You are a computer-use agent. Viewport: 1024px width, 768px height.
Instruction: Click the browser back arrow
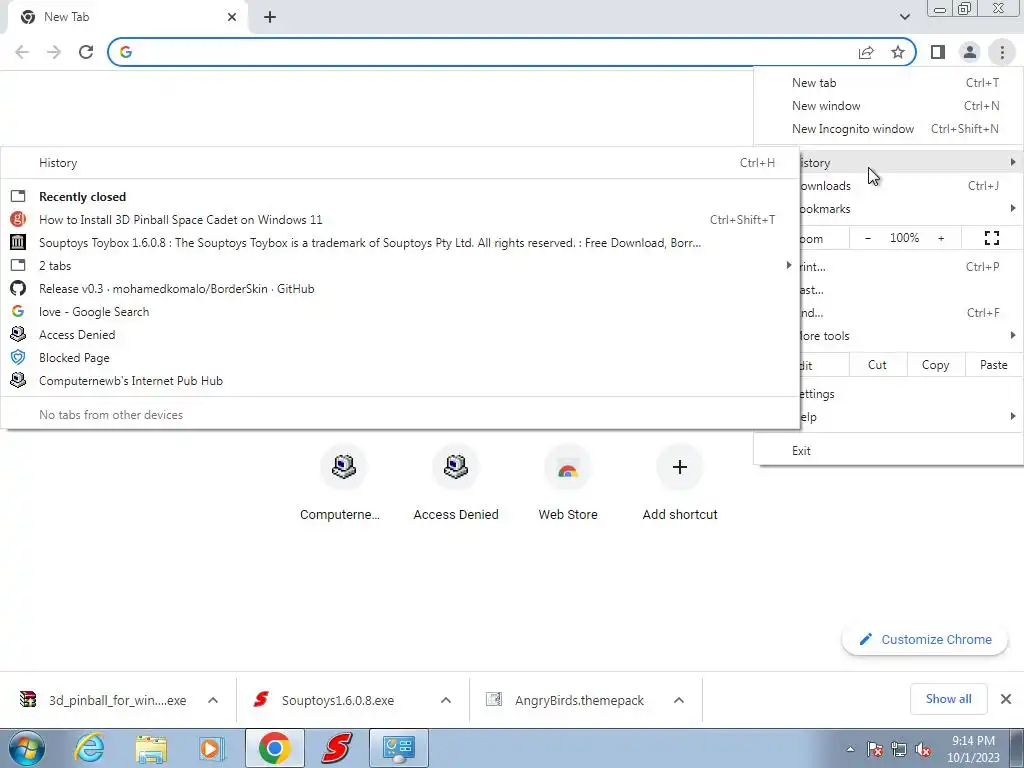tap(22, 52)
